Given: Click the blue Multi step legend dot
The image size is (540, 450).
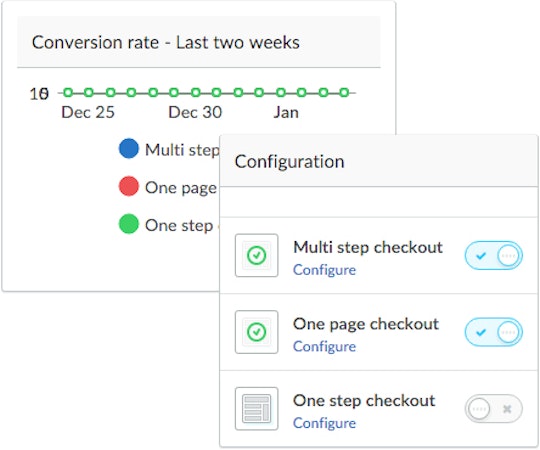Looking at the screenshot, I should pyautogui.click(x=129, y=148).
